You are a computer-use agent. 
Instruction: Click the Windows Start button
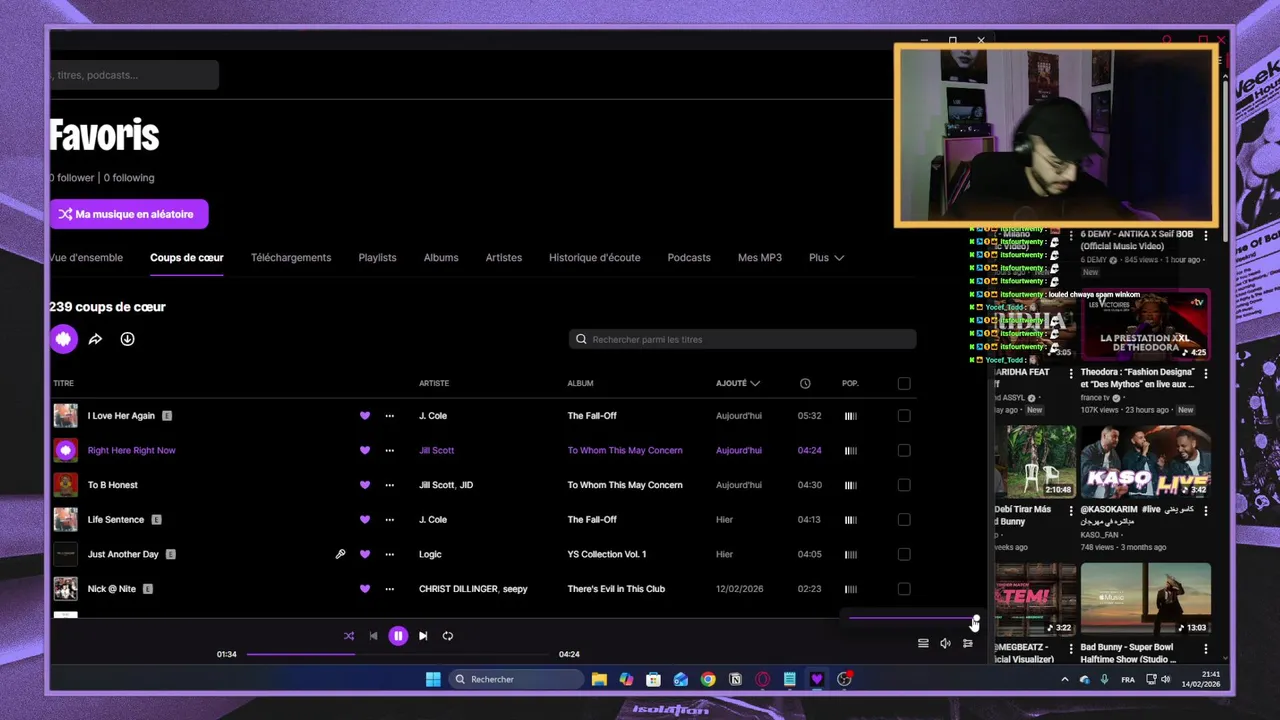click(x=433, y=679)
